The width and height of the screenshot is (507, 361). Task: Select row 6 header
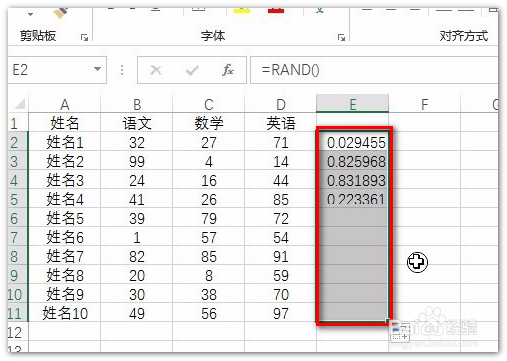pyautogui.click(x=18, y=218)
